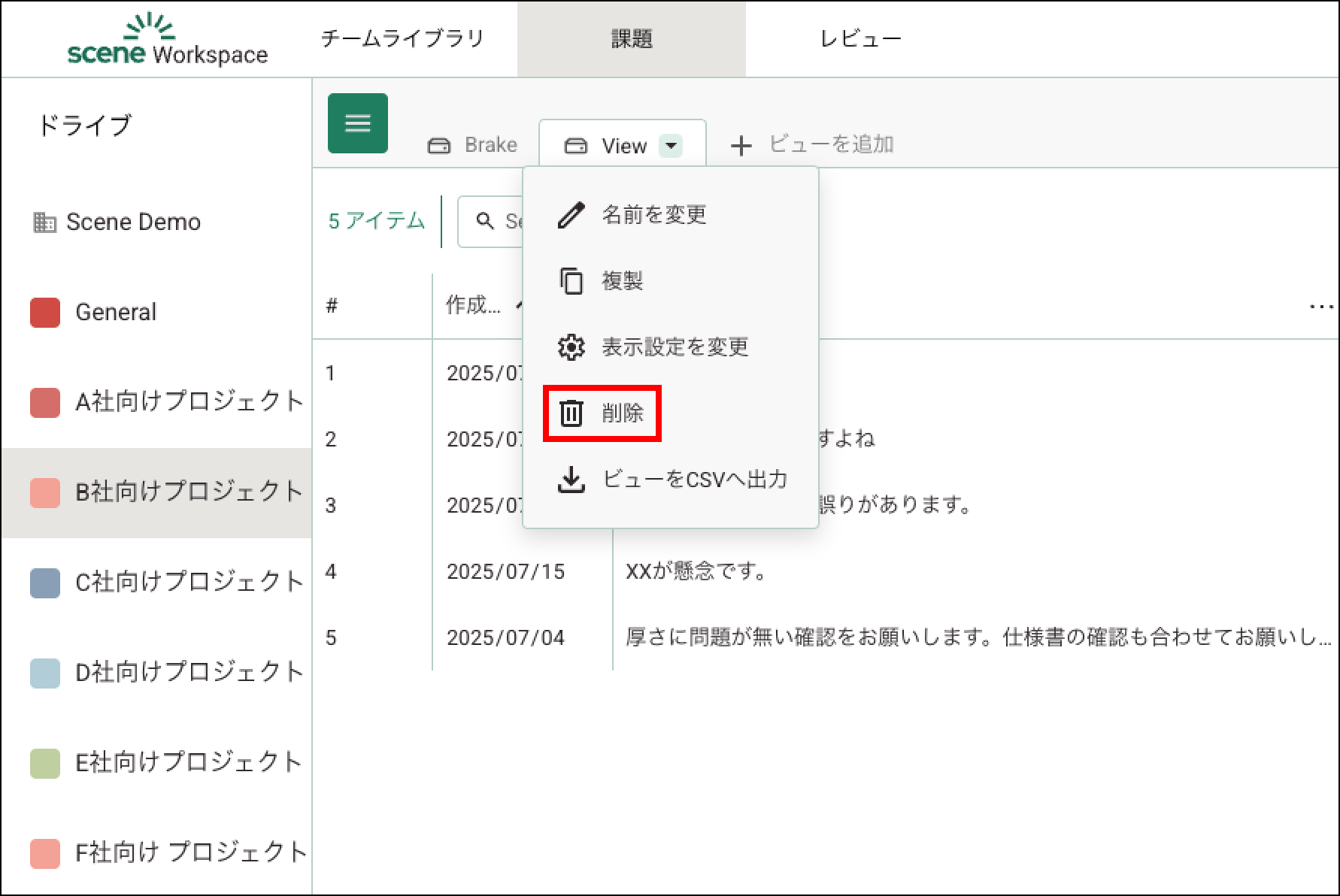Click the Scene Demo building icon
Screen dimensions: 1340x896
point(44,222)
